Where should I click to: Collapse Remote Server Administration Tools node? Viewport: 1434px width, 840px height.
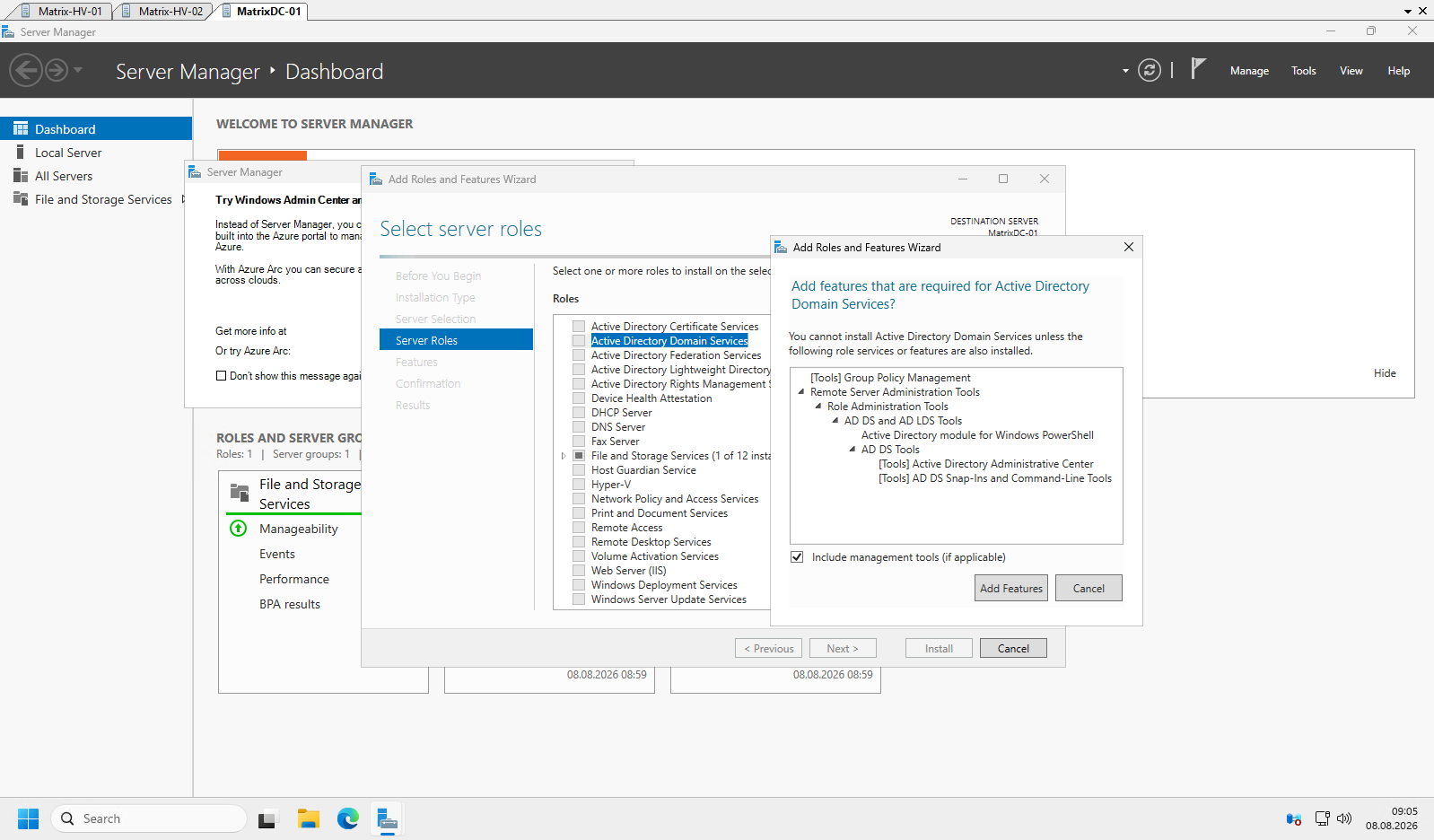coord(801,391)
